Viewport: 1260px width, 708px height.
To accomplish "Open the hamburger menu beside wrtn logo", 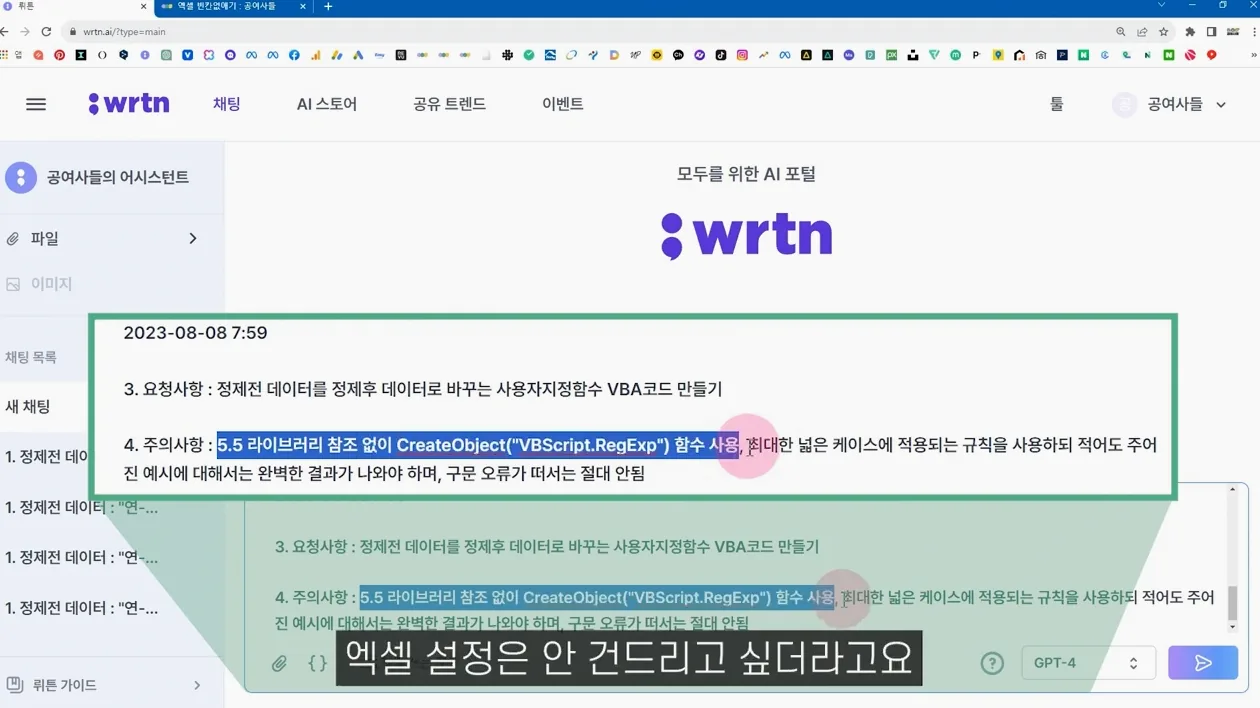I will click(x=36, y=104).
